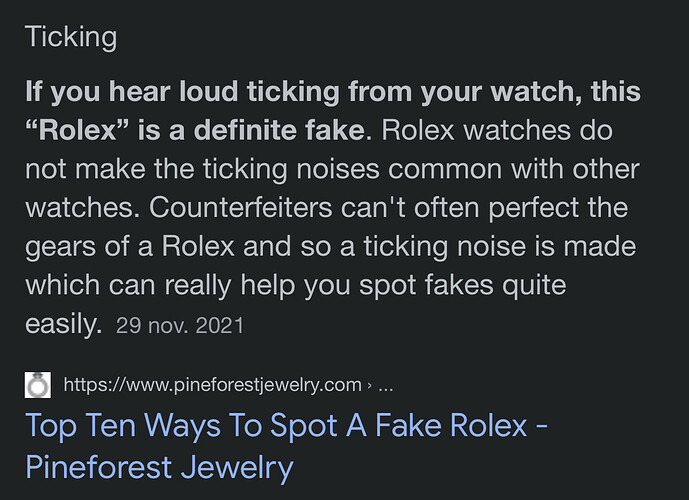Viewport: 689px width, 500px height.
Task: Click the bold phrase 'definite fake'
Action: pos(279,130)
